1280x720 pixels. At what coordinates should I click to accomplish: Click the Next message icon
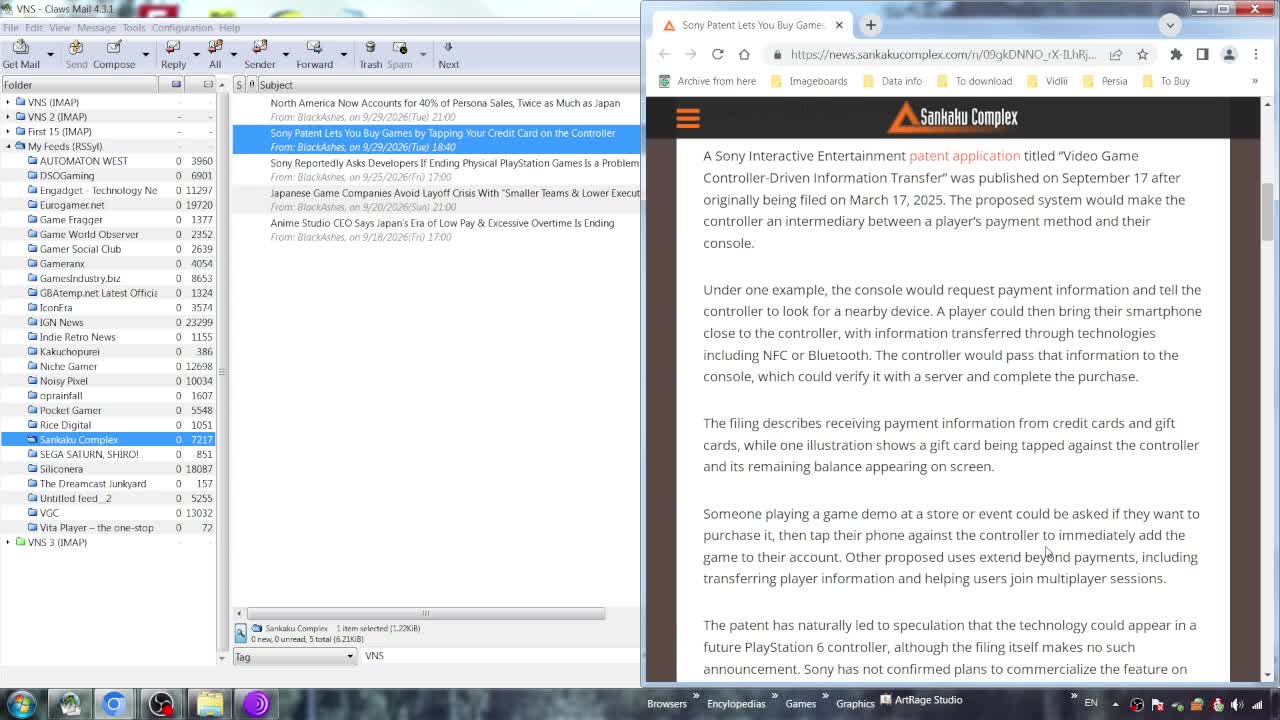tap(448, 55)
